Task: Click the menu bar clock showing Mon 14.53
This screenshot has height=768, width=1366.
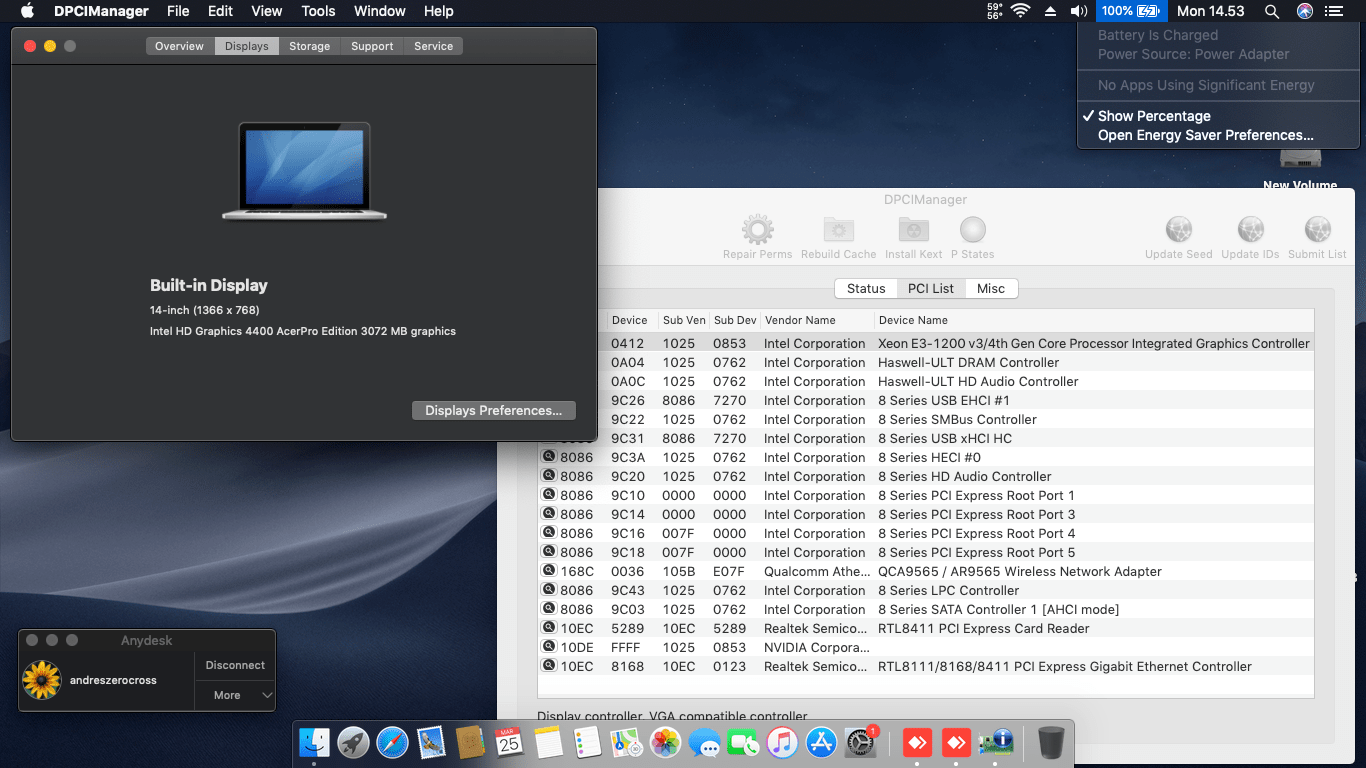Action: (x=1210, y=11)
